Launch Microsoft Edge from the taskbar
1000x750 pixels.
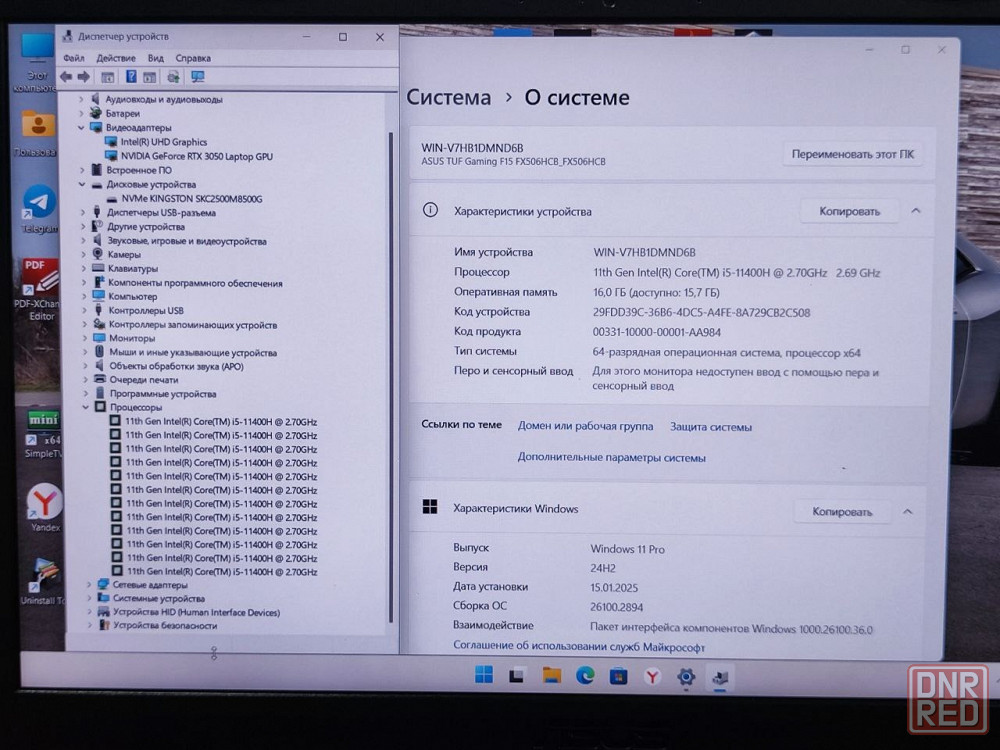click(x=585, y=675)
